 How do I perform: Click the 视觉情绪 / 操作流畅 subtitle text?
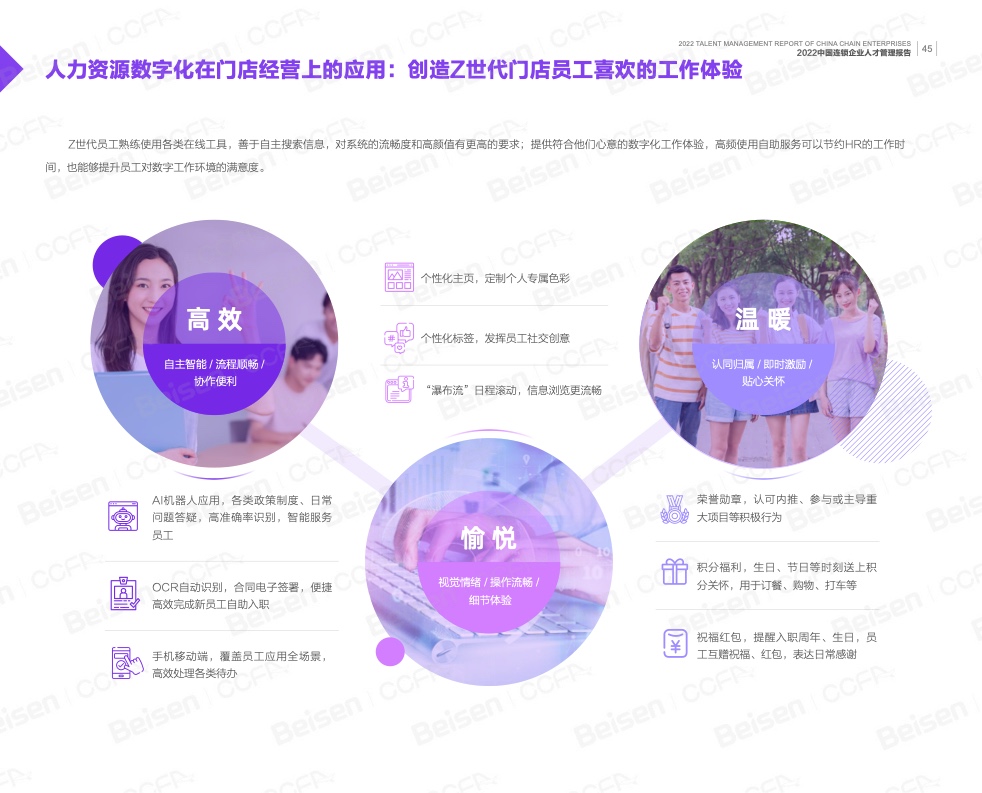pos(489,581)
